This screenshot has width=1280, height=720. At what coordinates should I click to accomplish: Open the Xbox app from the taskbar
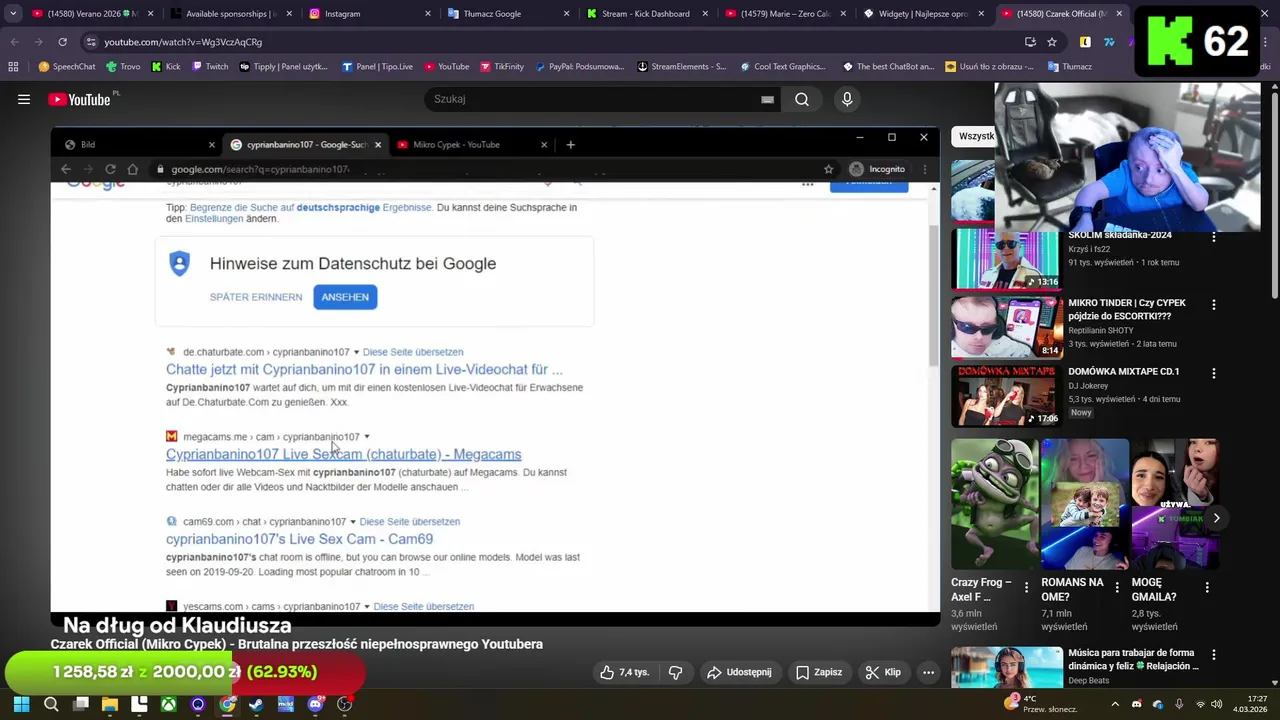(168, 705)
